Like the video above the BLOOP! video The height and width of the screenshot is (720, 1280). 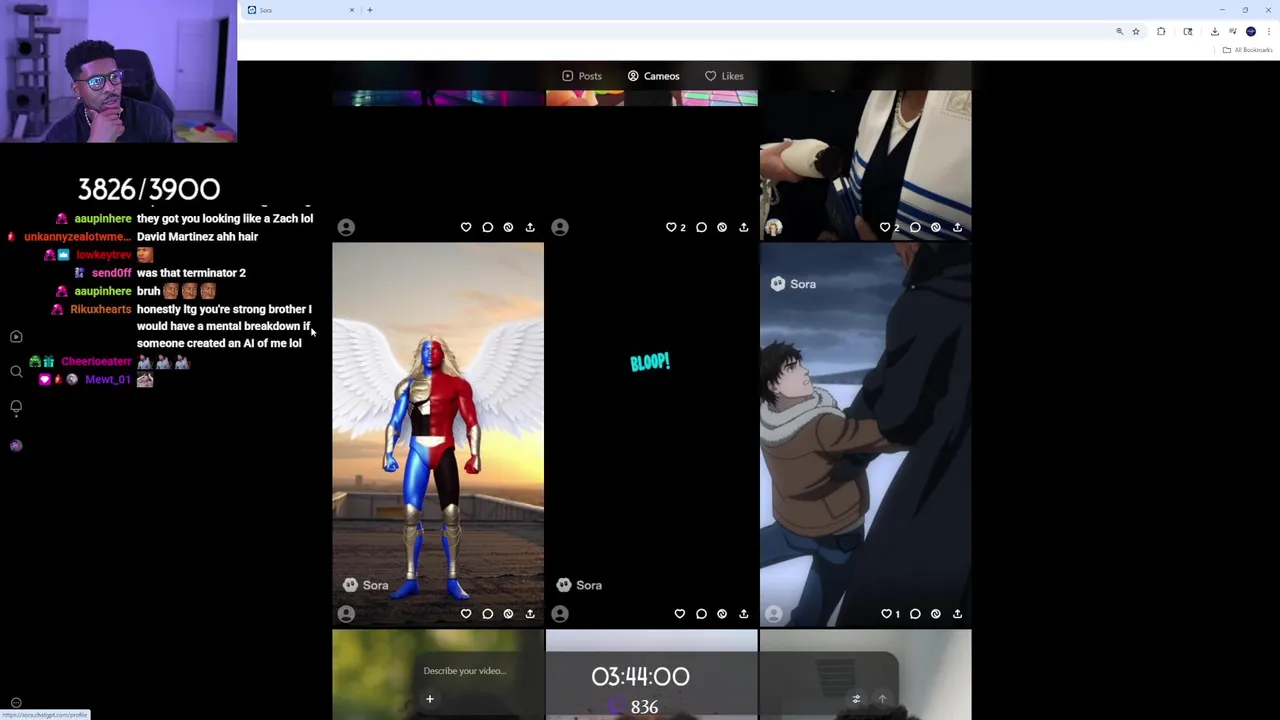(x=672, y=228)
